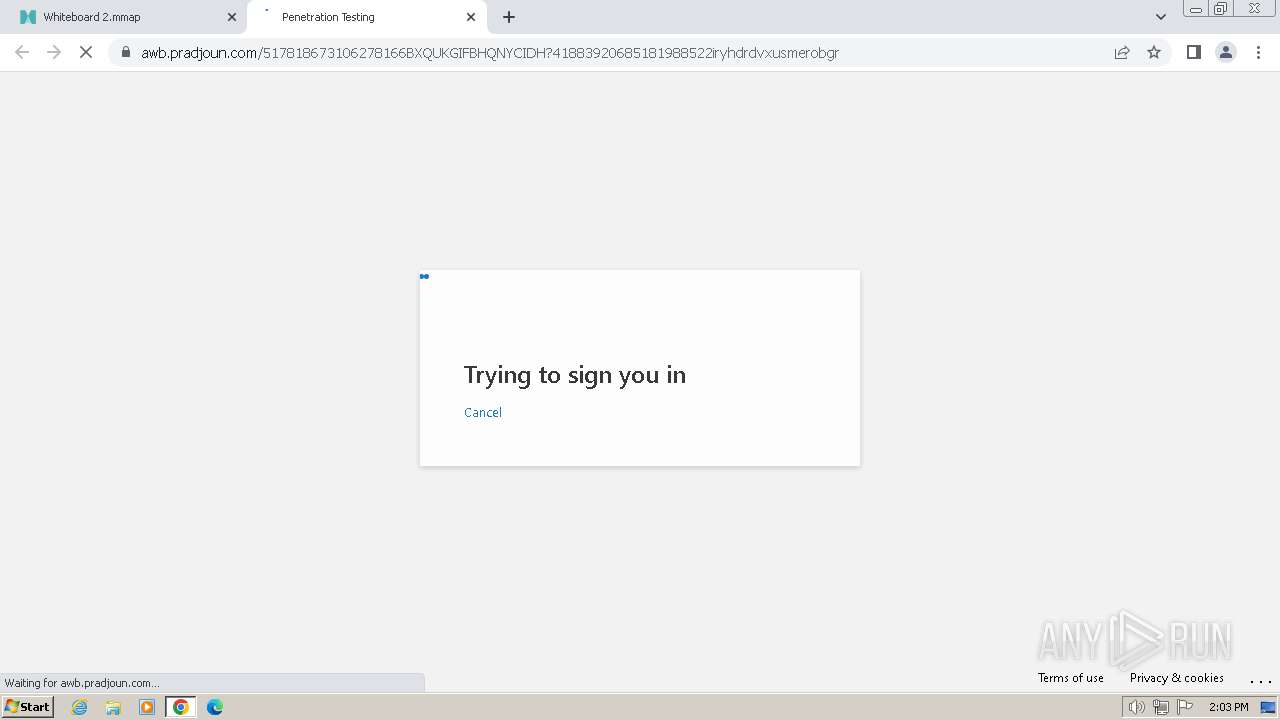This screenshot has width=1280, height=720.
Task: Open the Windows Start menu
Action: [28, 707]
